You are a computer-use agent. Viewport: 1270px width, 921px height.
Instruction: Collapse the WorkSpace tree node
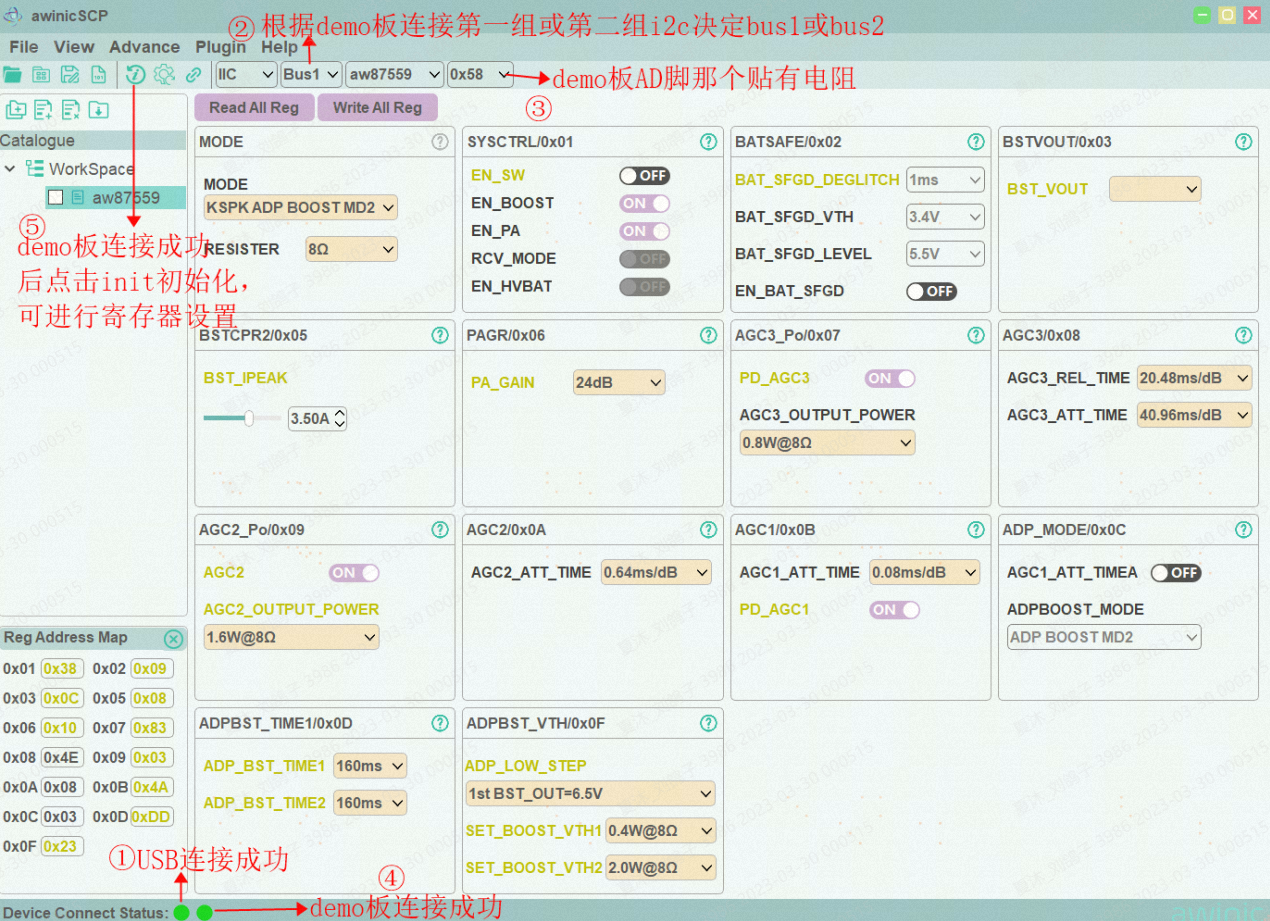pos(10,169)
